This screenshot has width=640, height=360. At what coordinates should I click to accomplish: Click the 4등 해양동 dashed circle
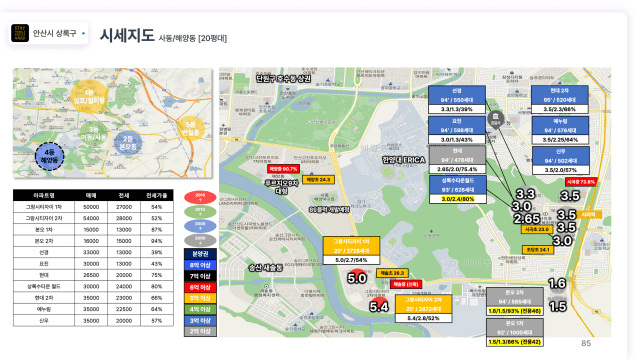(49, 157)
